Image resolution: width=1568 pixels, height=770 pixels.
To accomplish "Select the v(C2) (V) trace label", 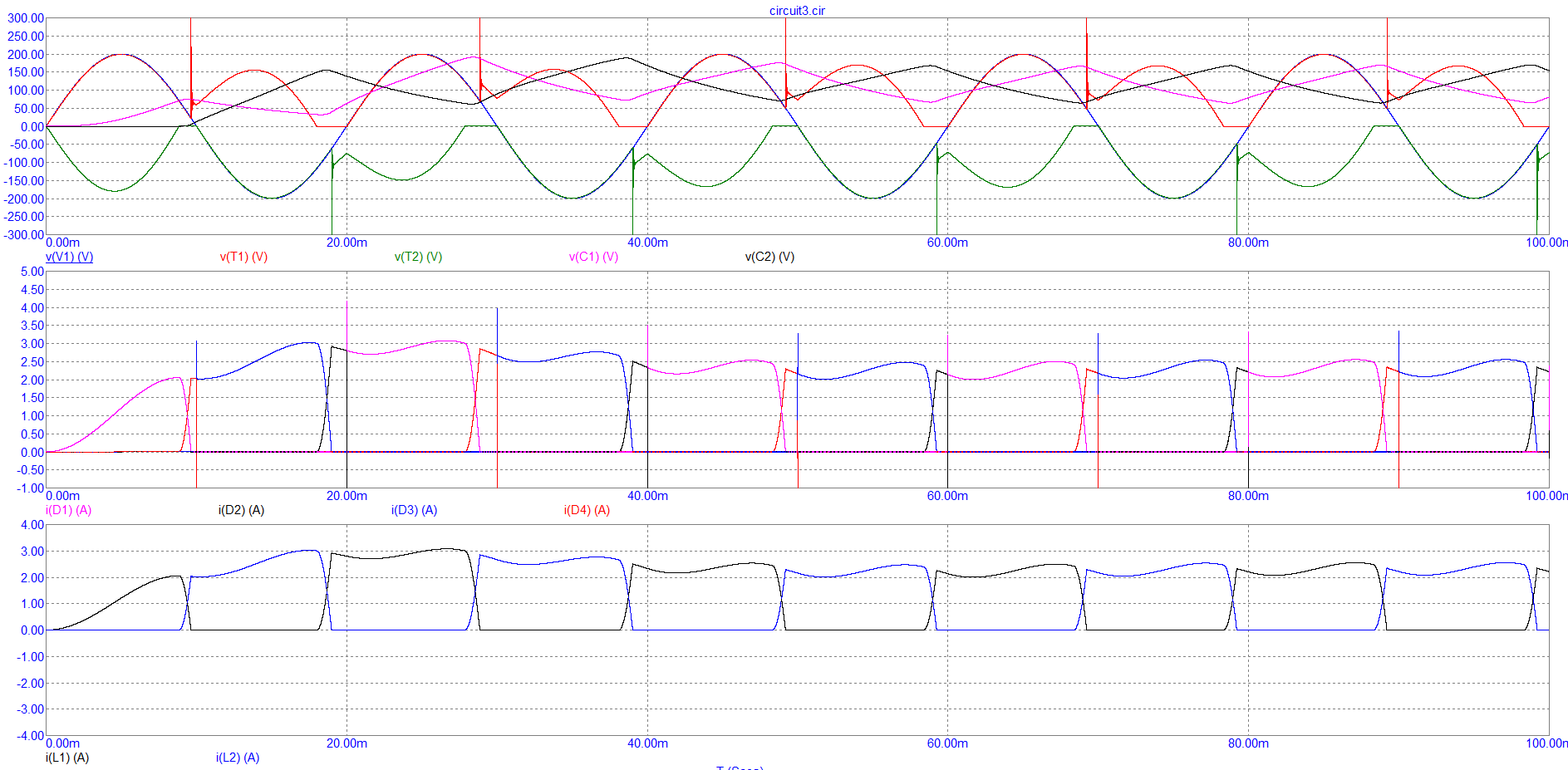I will coord(769,257).
